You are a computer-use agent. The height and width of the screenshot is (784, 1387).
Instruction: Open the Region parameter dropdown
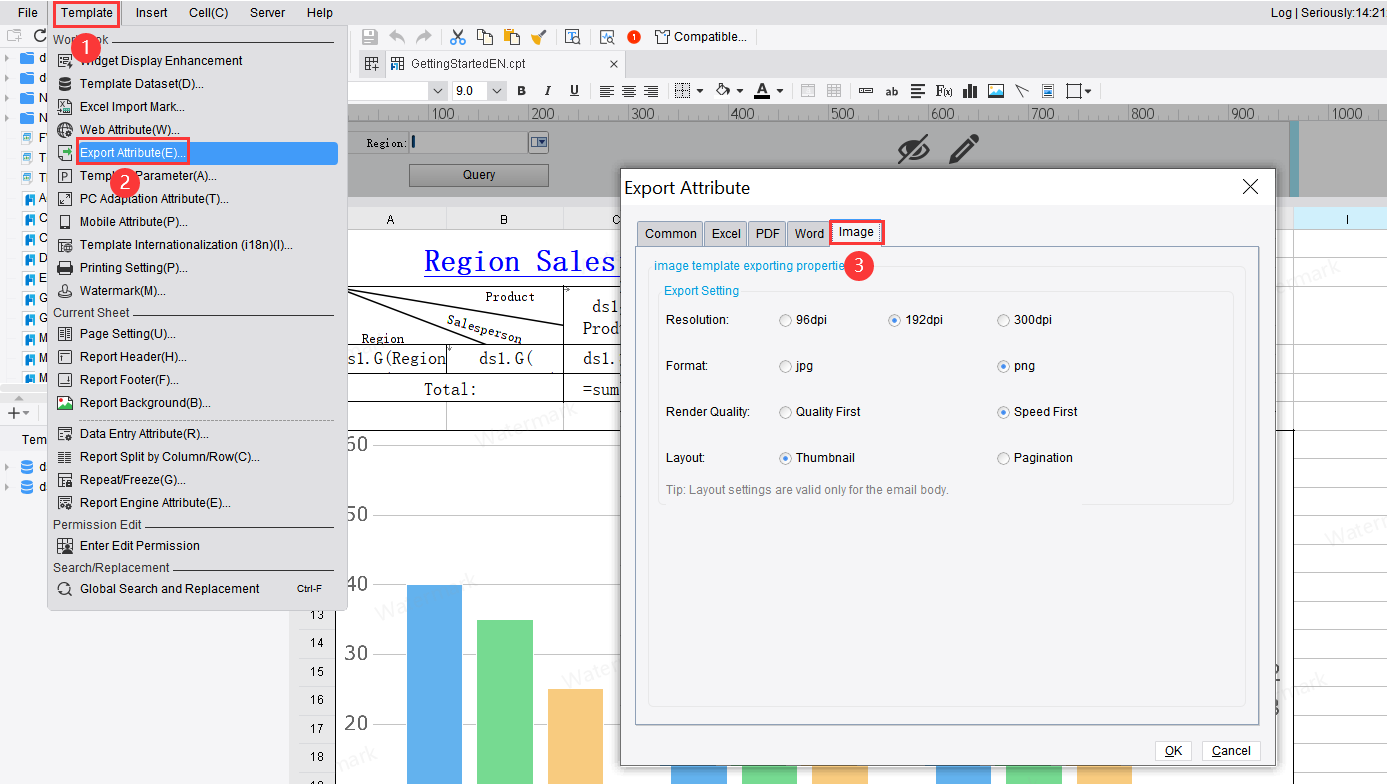(x=539, y=143)
